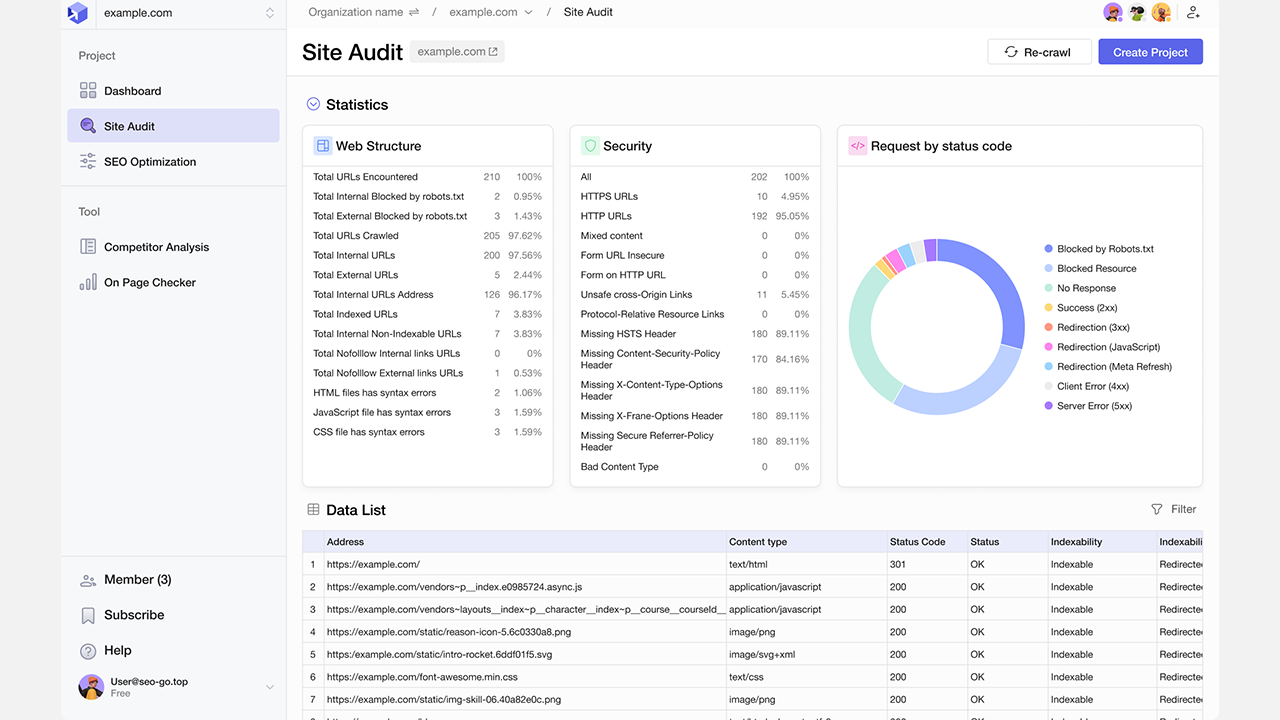This screenshot has width=1280, height=720.
Task: Expand the example.com breadcrumb dropdown
Action: pos(529,13)
